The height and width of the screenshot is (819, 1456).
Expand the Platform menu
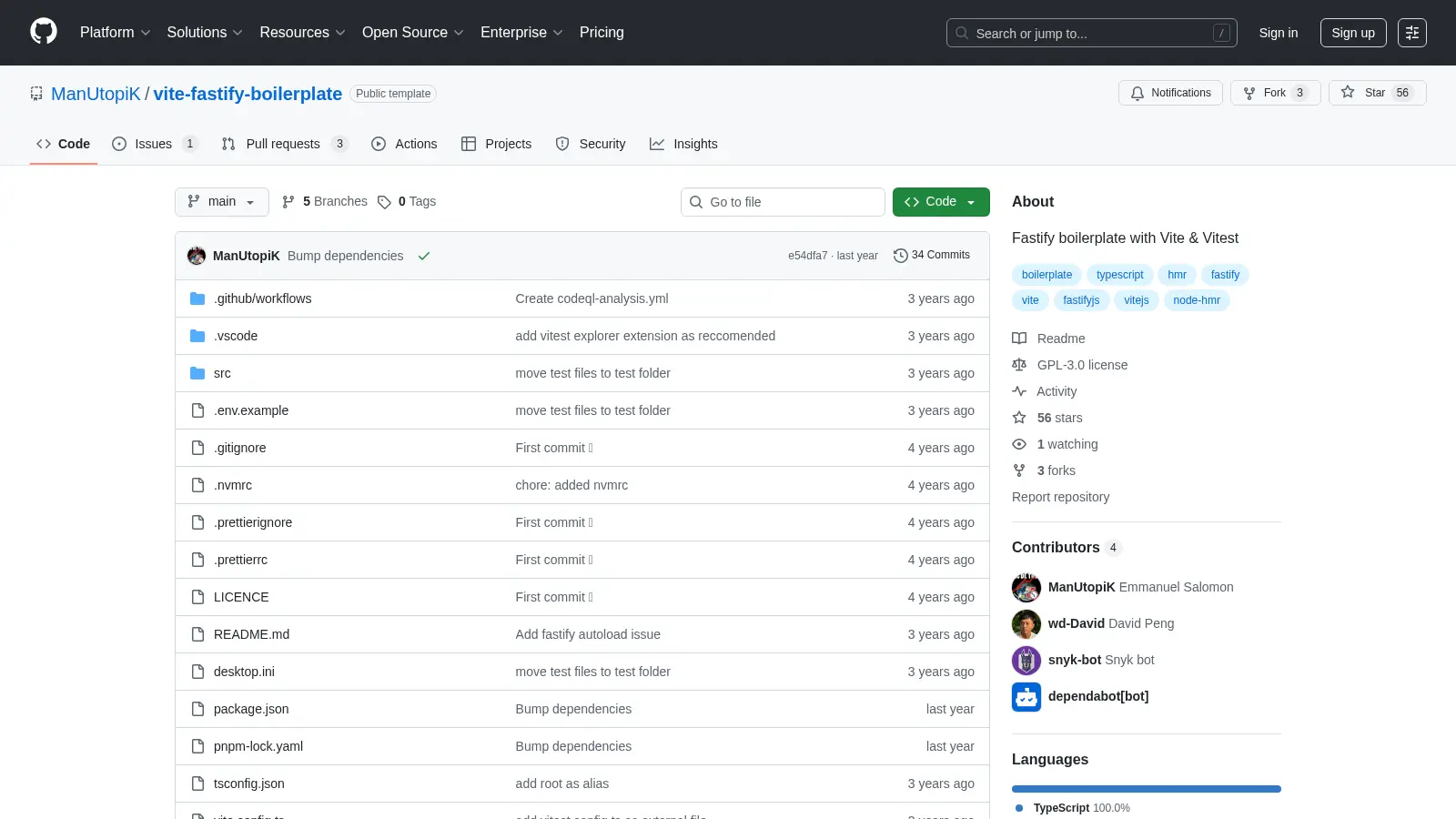coord(115,33)
